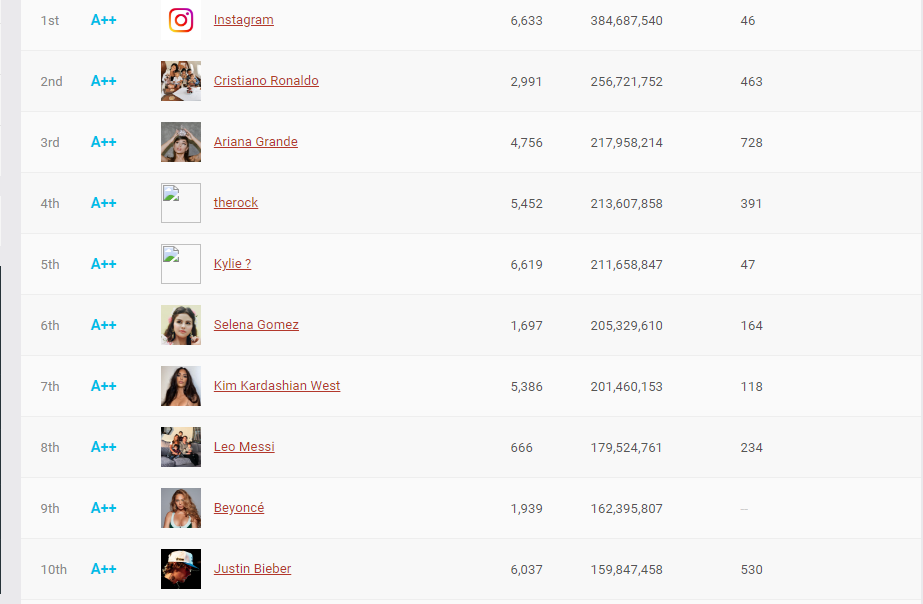Image resolution: width=923 pixels, height=604 pixels.
Task: Click Kim Kardashian West's profile photo
Action: [x=181, y=386]
